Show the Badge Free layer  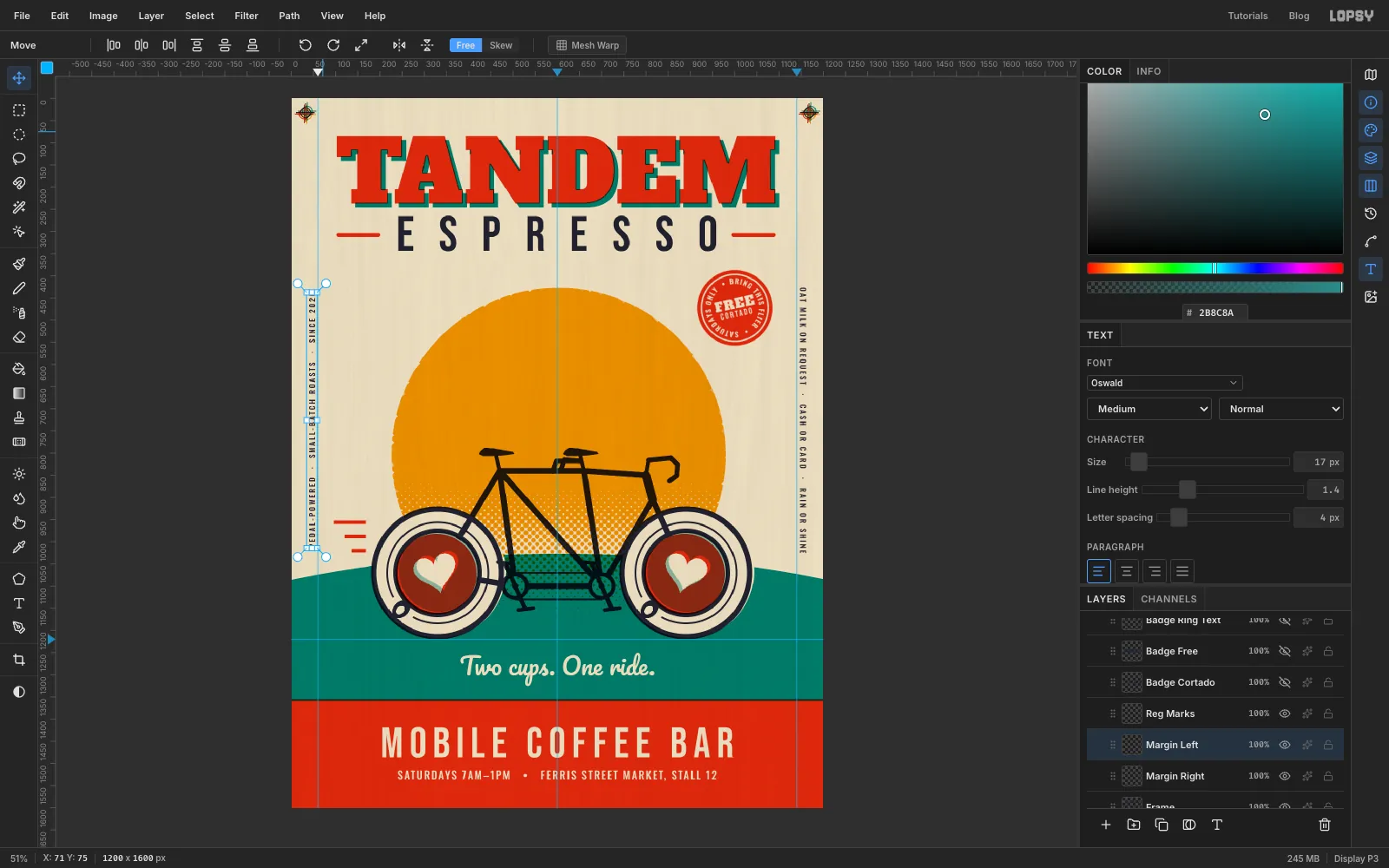(x=1285, y=651)
